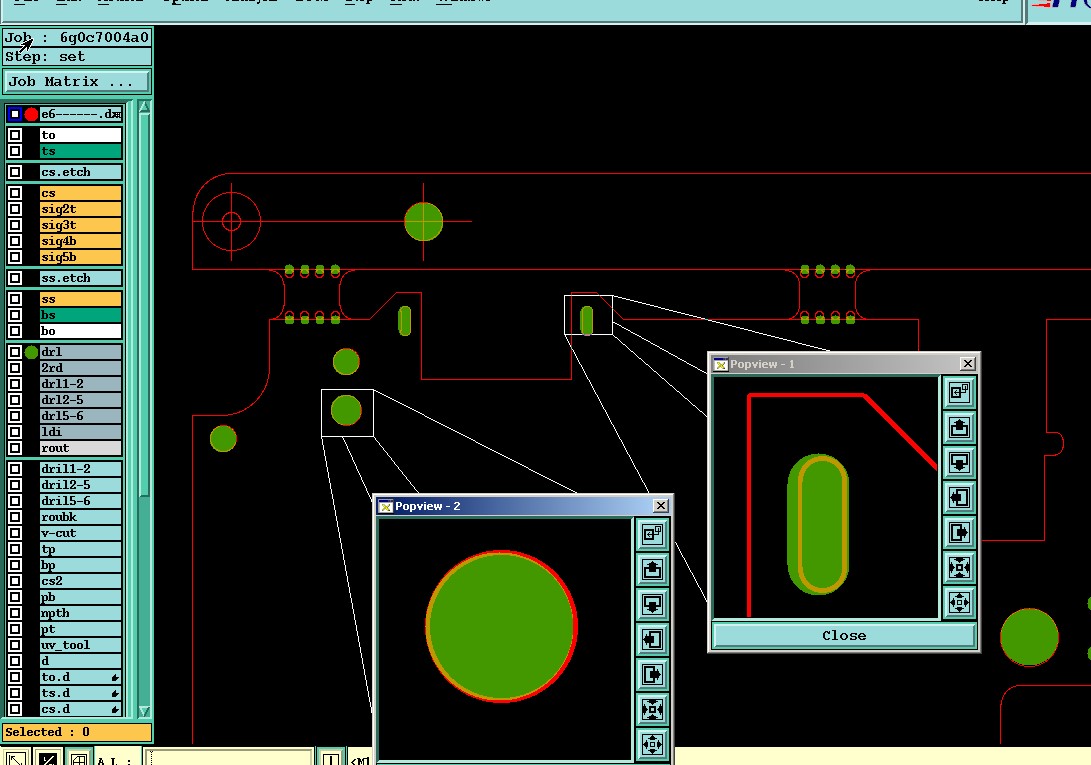
Task: Click the concentric-circle fiducial target
Action: 232,221
